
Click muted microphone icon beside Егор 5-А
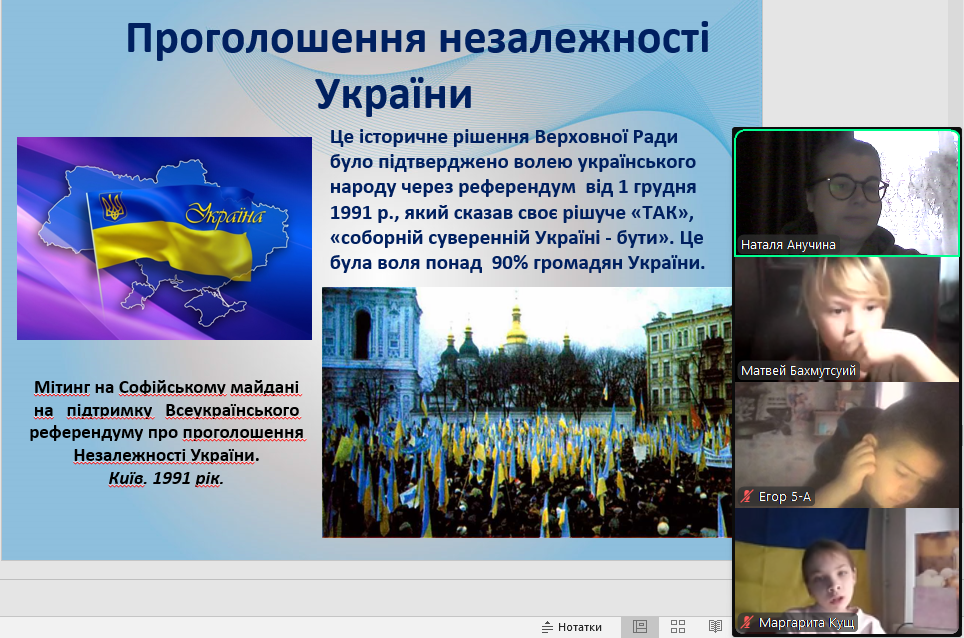click(747, 497)
